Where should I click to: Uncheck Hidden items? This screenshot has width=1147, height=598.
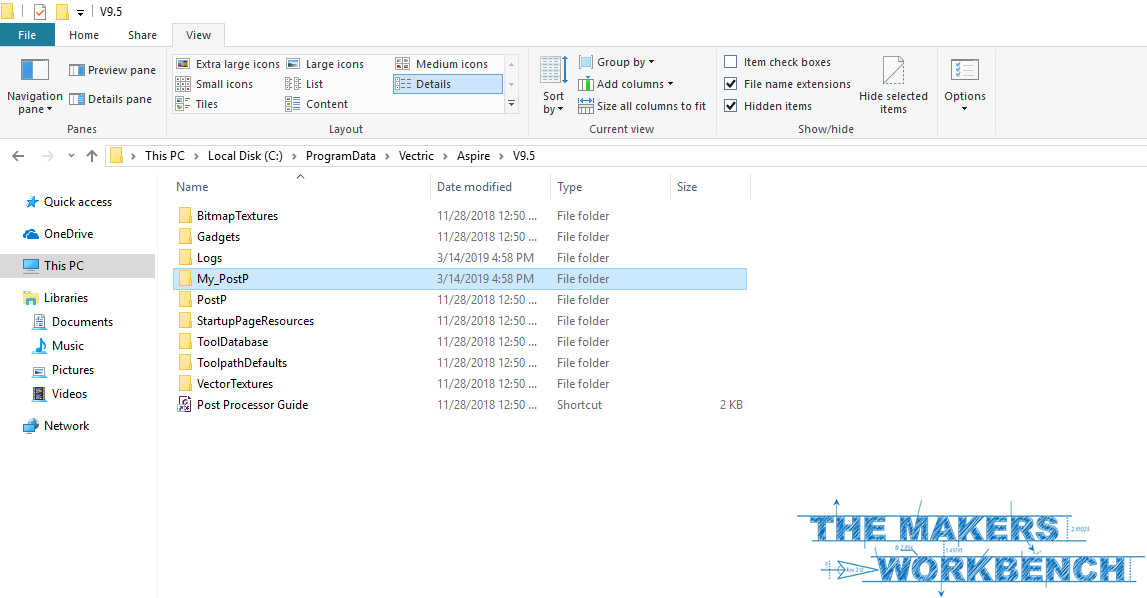[x=731, y=105]
